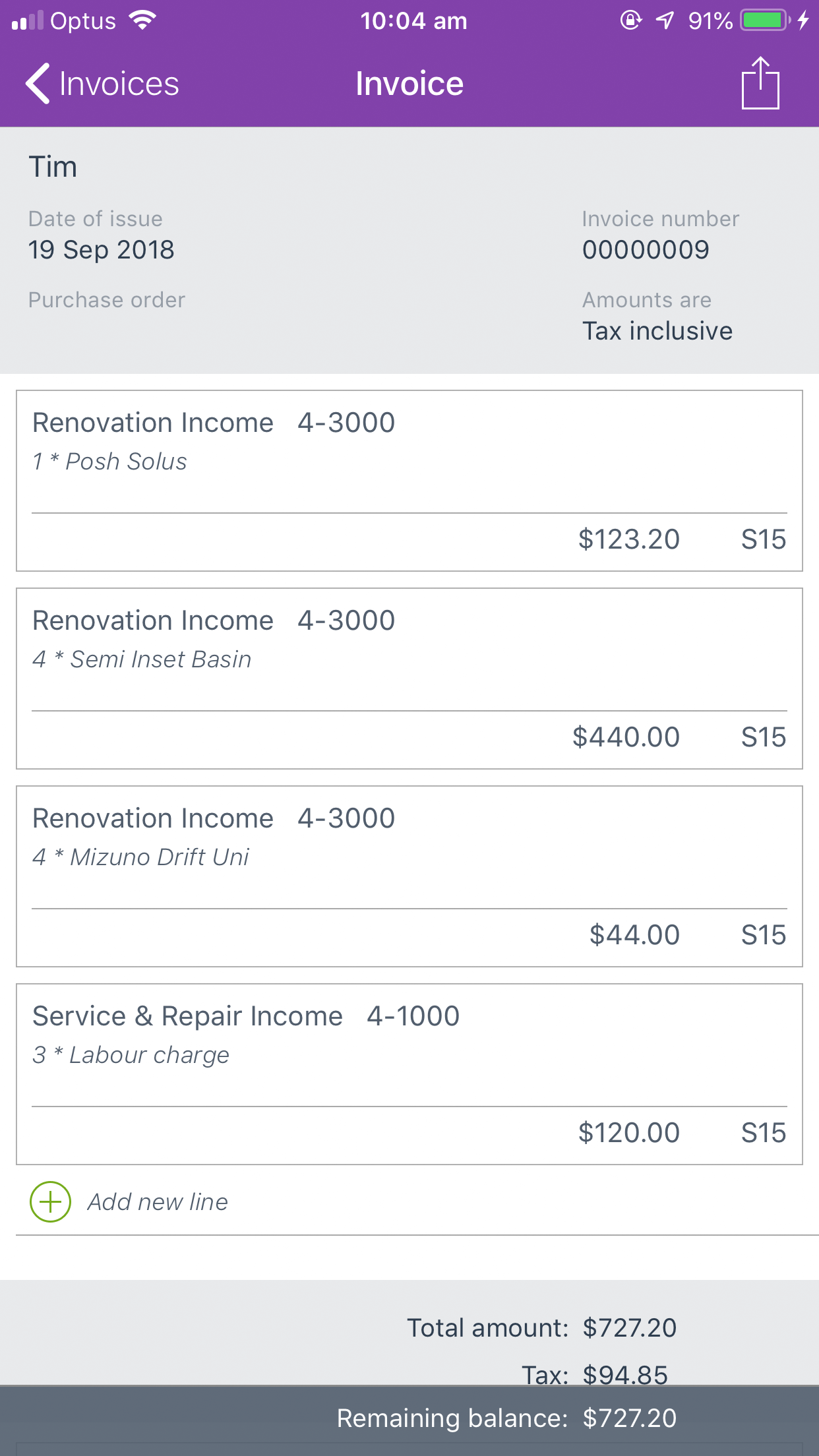The width and height of the screenshot is (819, 1456).
Task: Change the Tax inclusive amounts setting
Action: tap(657, 330)
